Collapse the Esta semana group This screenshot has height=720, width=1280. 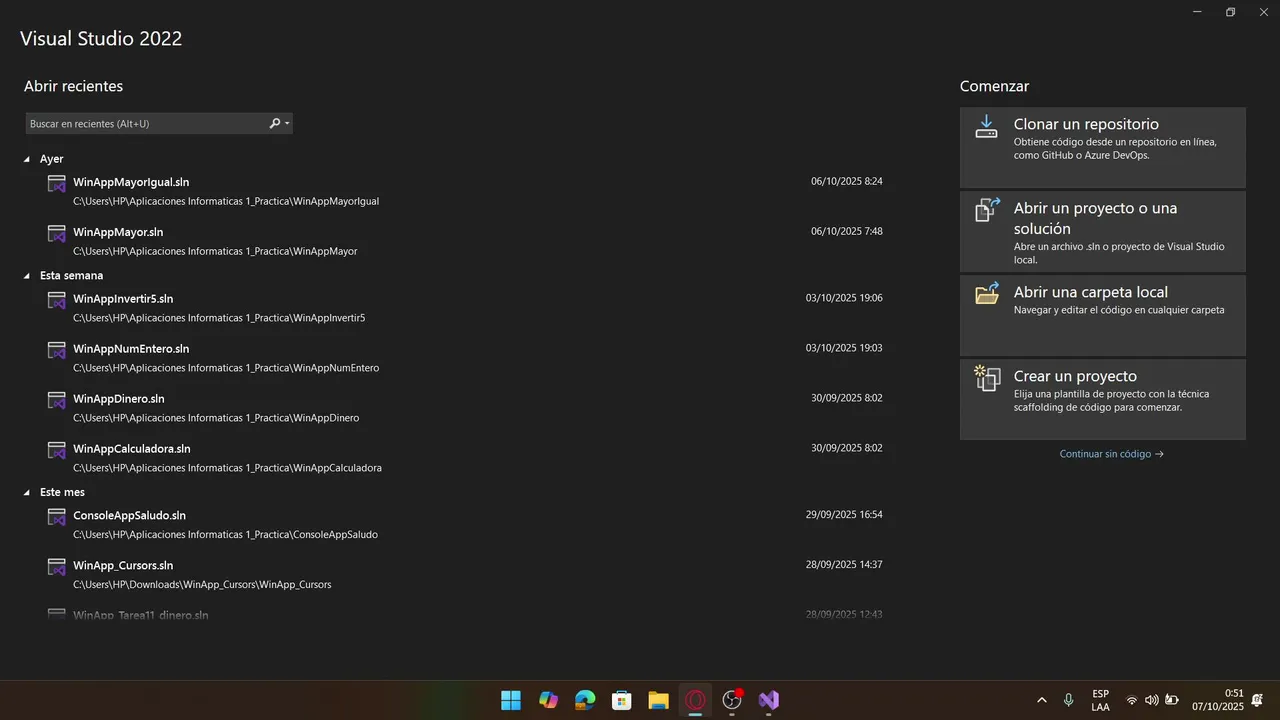27,276
